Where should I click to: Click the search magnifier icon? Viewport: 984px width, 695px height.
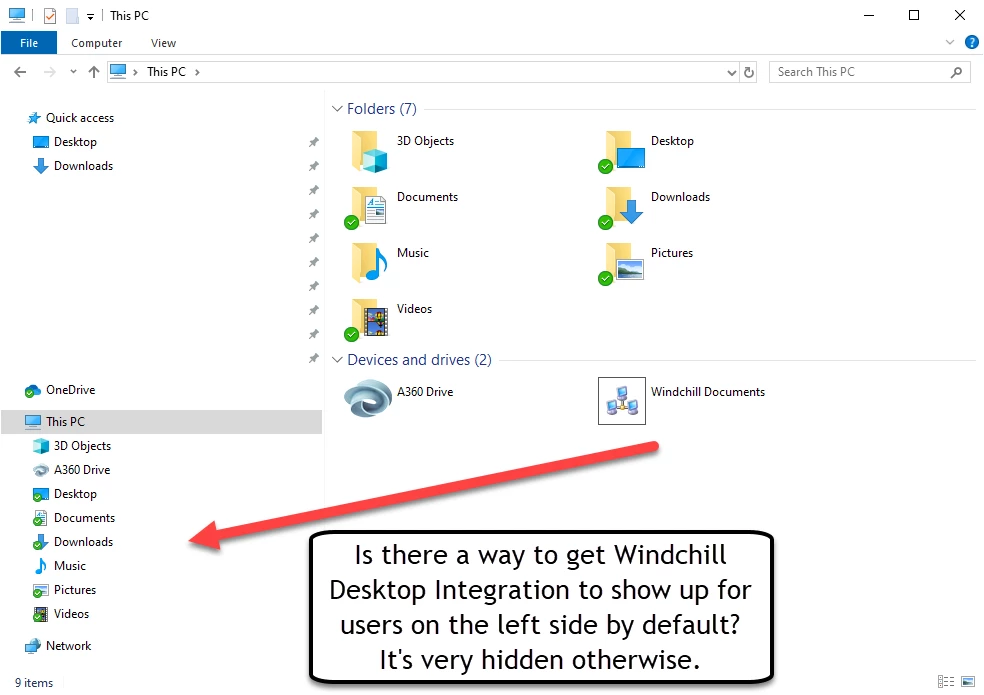tap(956, 72)
